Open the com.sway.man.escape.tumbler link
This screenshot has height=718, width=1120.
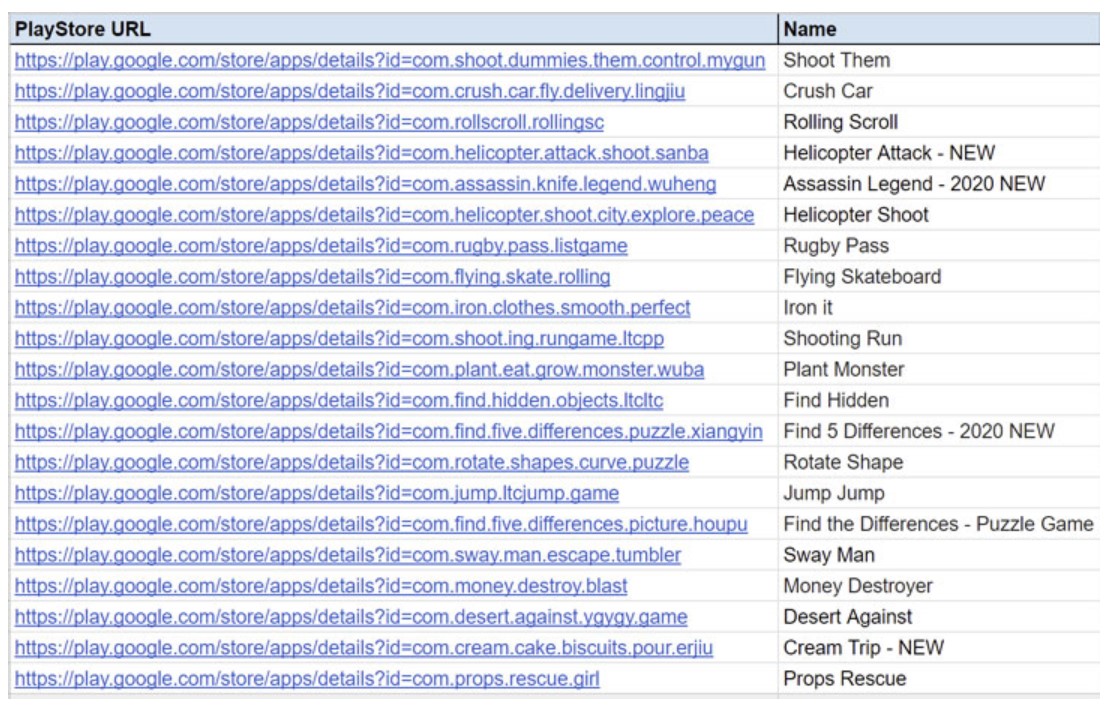click(x=348, y=555)
